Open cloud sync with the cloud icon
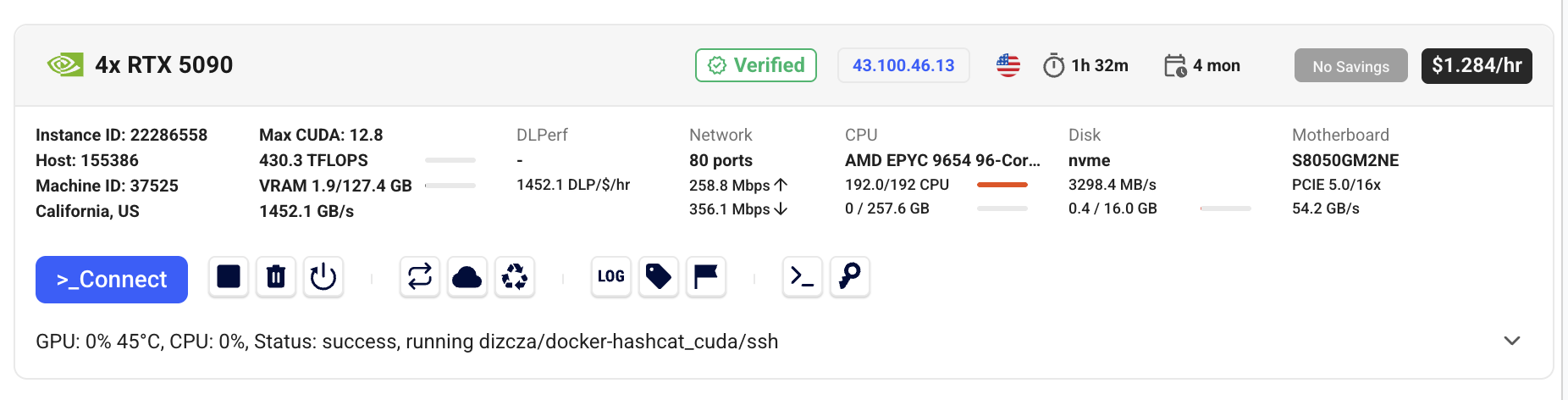Image resolution: width=1568 pixels, height=400 pixels. point(467,277)
